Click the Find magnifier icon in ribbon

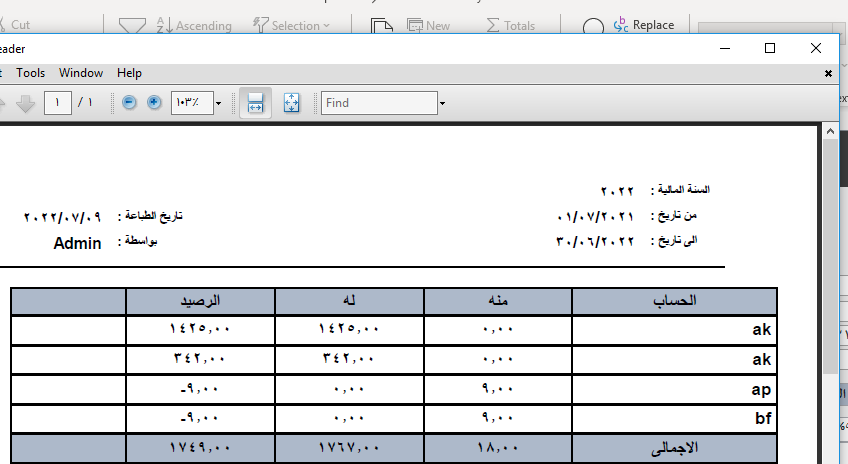coord(593,26)
